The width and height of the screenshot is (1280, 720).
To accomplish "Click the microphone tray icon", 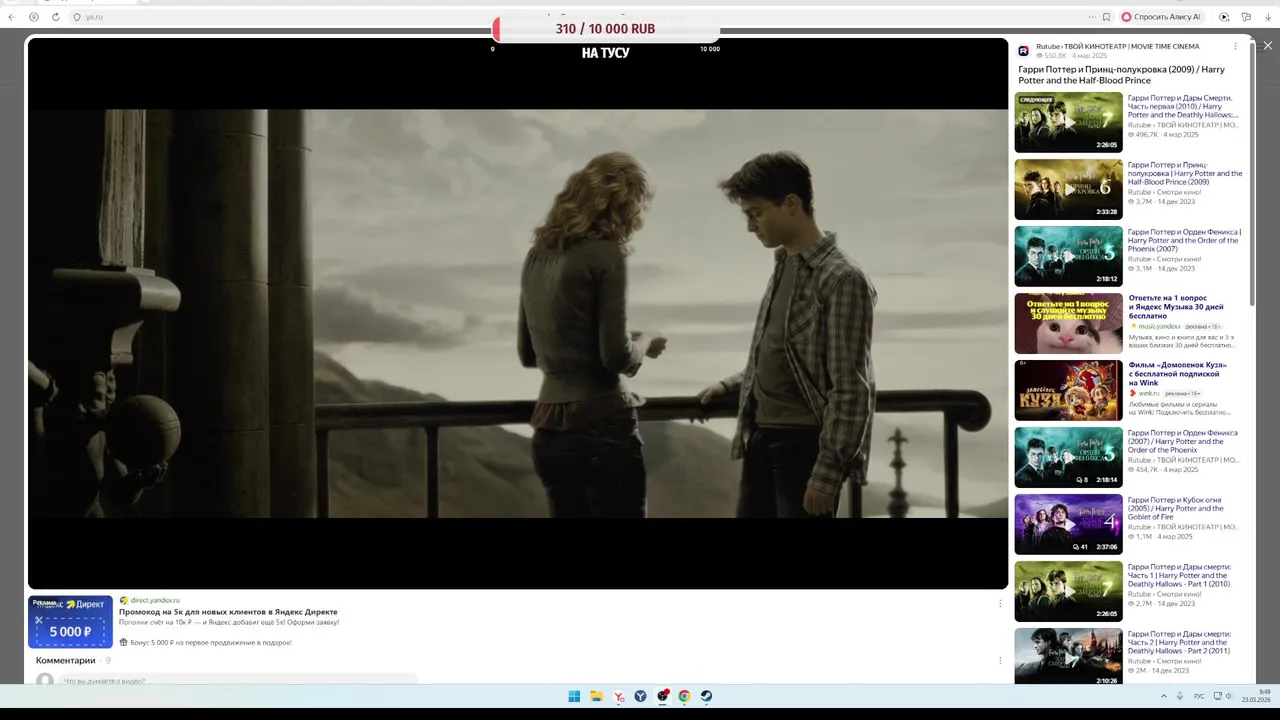I will (x=1180, y=696).
